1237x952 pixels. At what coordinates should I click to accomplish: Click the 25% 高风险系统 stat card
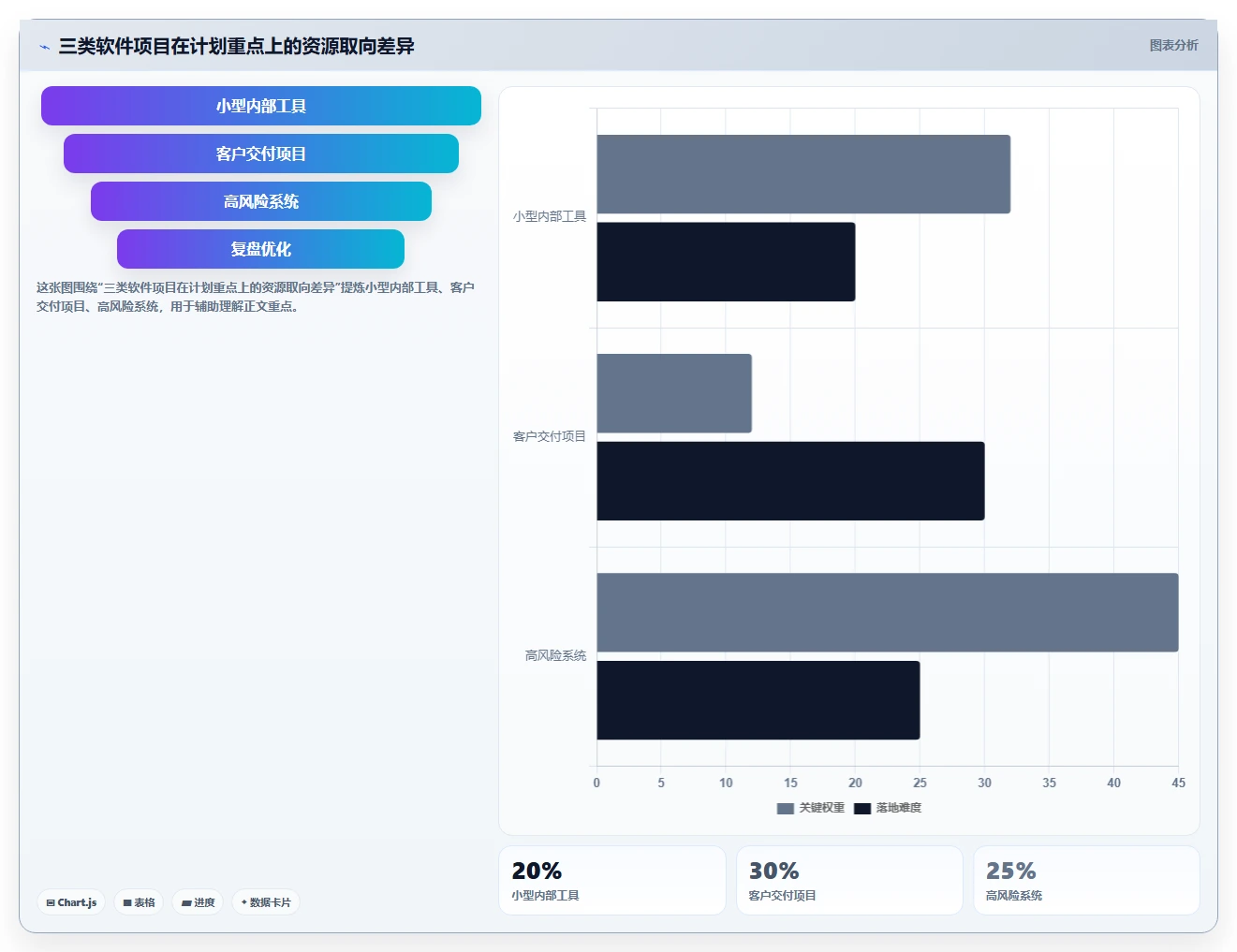pyautogui.click(x=1086, y=880)
